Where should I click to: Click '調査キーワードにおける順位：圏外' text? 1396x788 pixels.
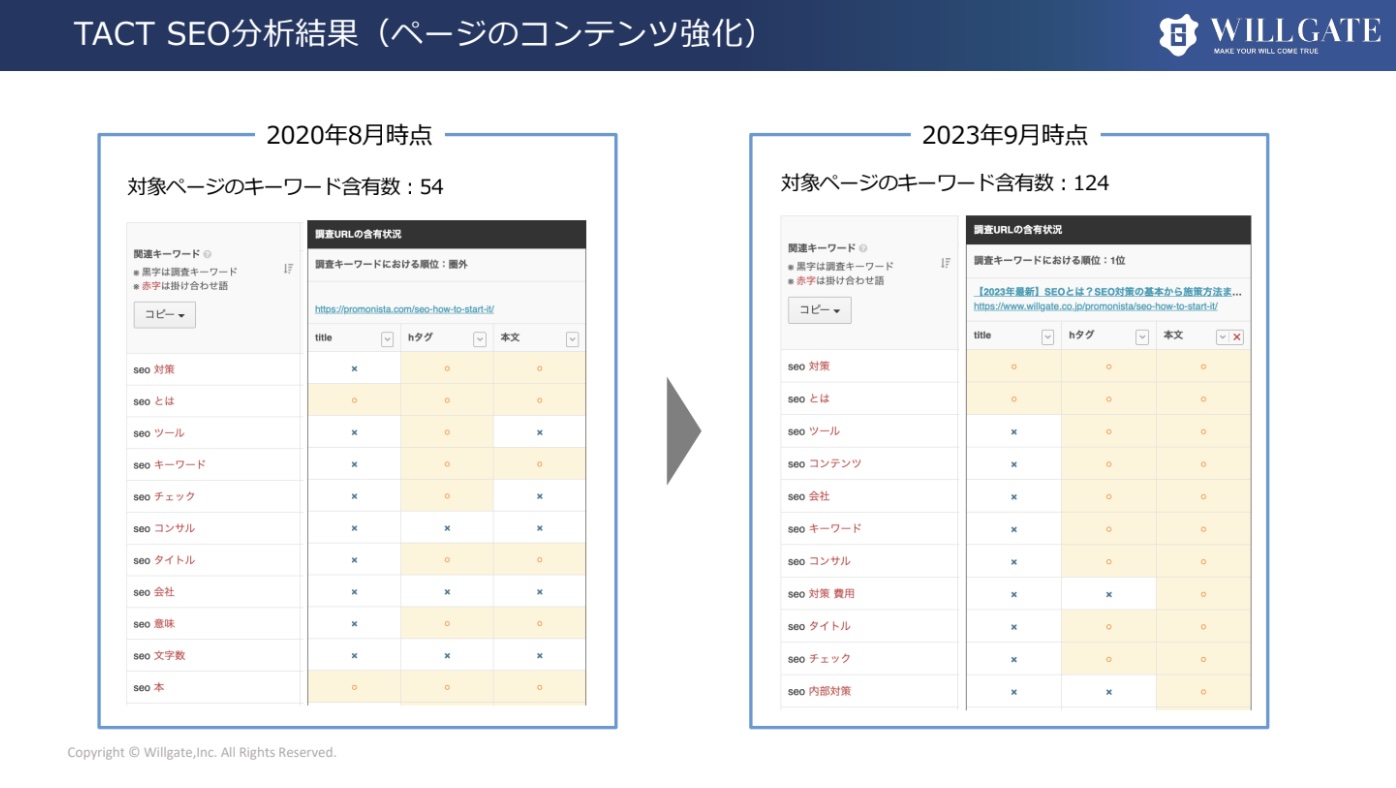coord(391,265)
